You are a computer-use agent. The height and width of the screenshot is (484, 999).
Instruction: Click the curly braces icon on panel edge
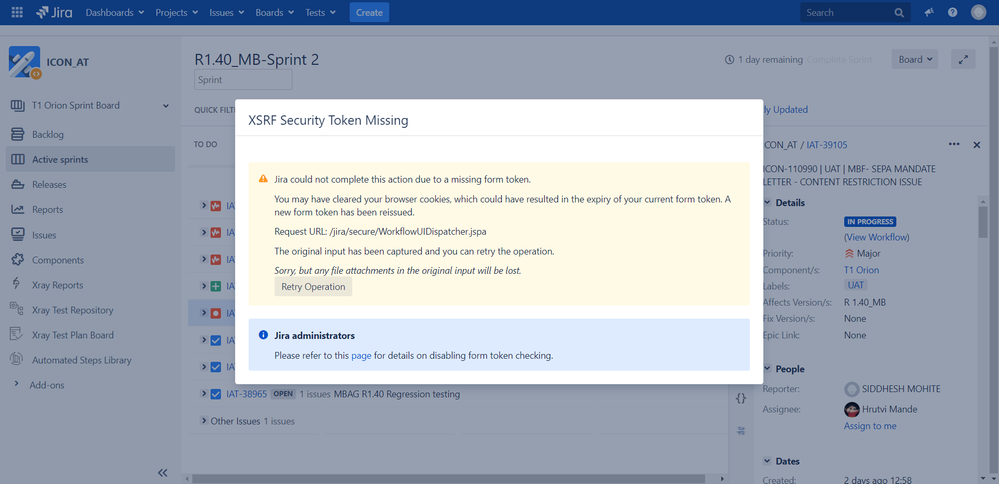coord(740,398)
